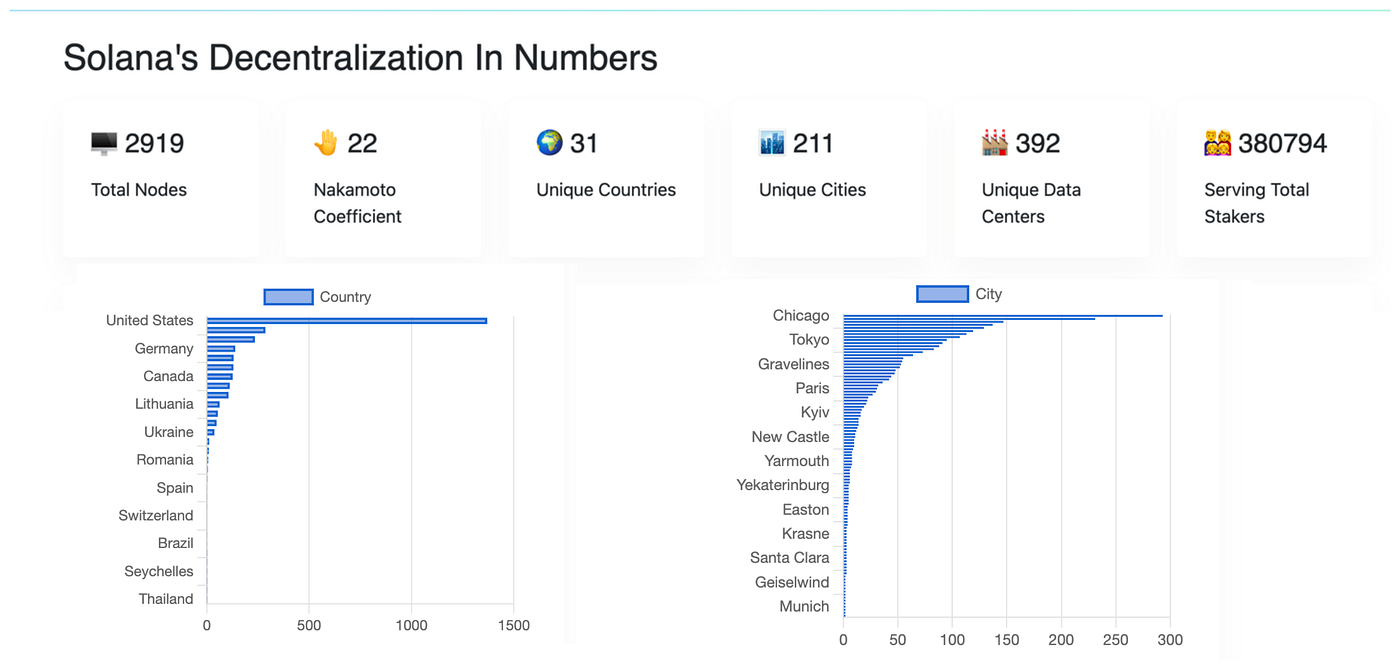Click the Country legend label
Screen dimensions: 1400x669
tap(345, 297)
